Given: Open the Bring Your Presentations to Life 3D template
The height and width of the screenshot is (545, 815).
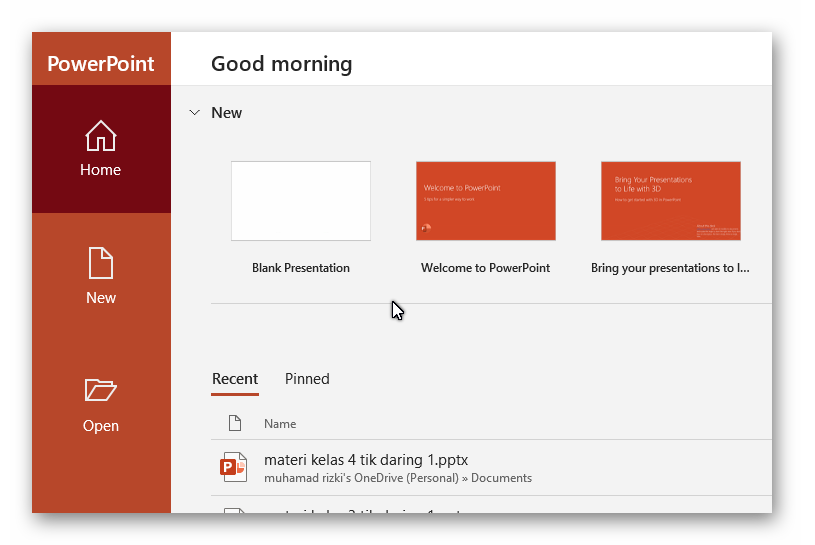Looking at the screenshot, I should pyautogui.click(x=671, y=201).
